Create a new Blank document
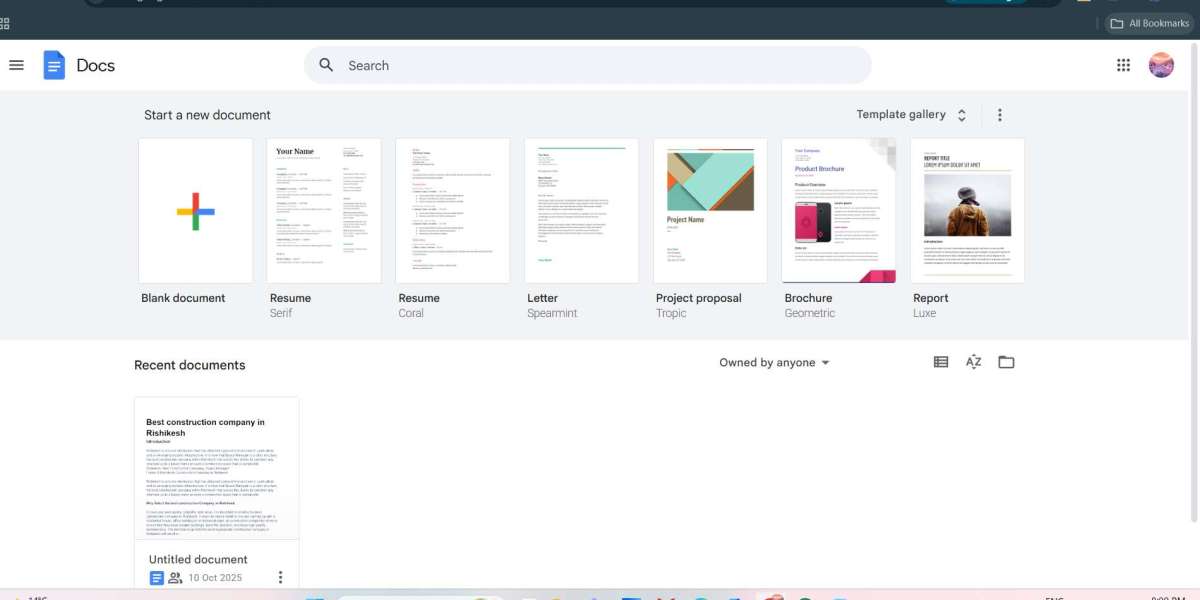Screen dimensions: 1200x600 [x=196, y=211]
